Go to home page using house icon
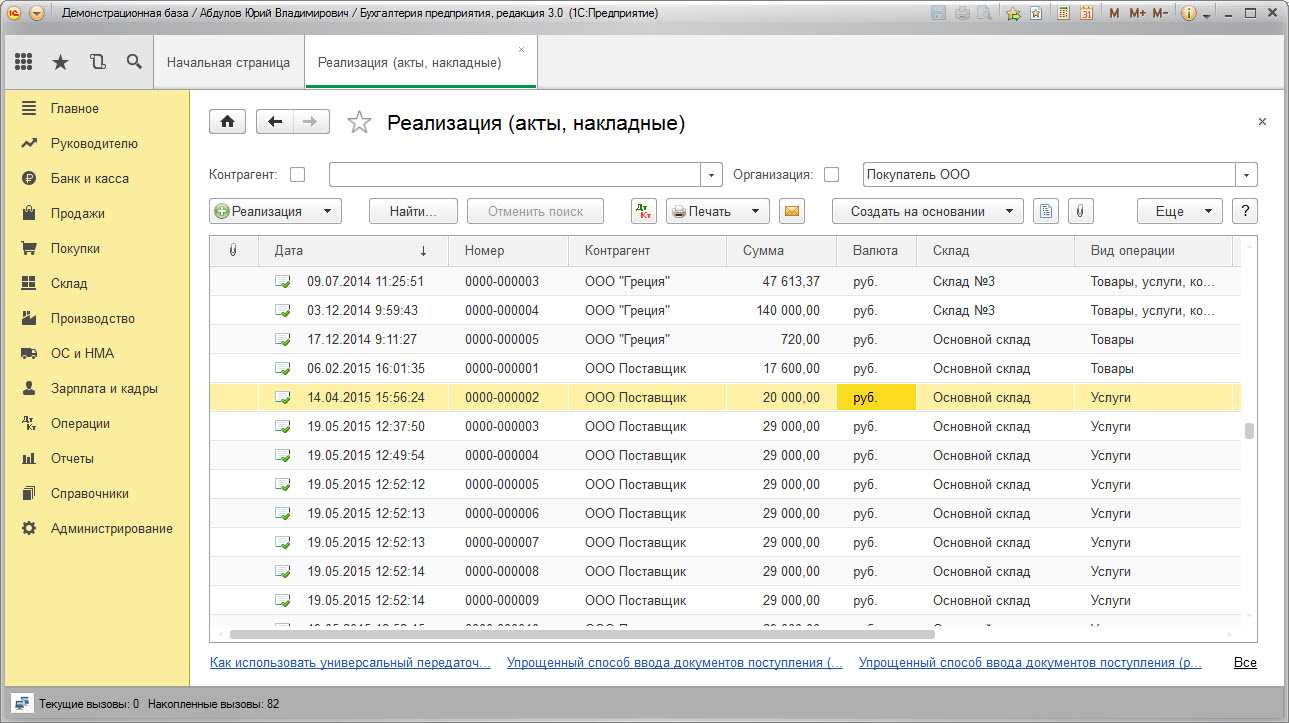This screenshot has height=723, width=1289. pyautogui.click(x=227, y=122)
